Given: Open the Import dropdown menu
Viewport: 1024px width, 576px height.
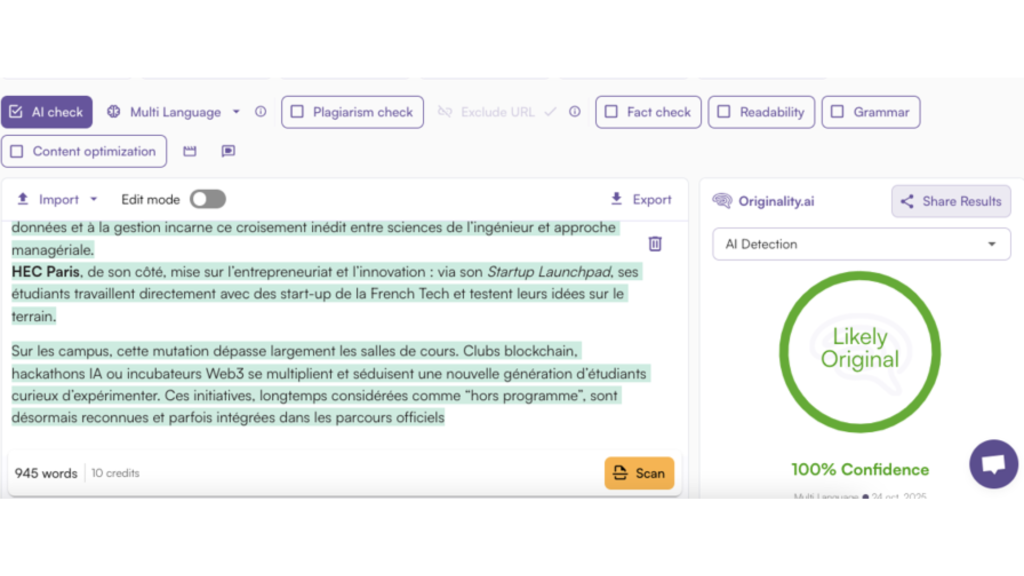Looking at the screenshot, I should [x=57, y=199].
